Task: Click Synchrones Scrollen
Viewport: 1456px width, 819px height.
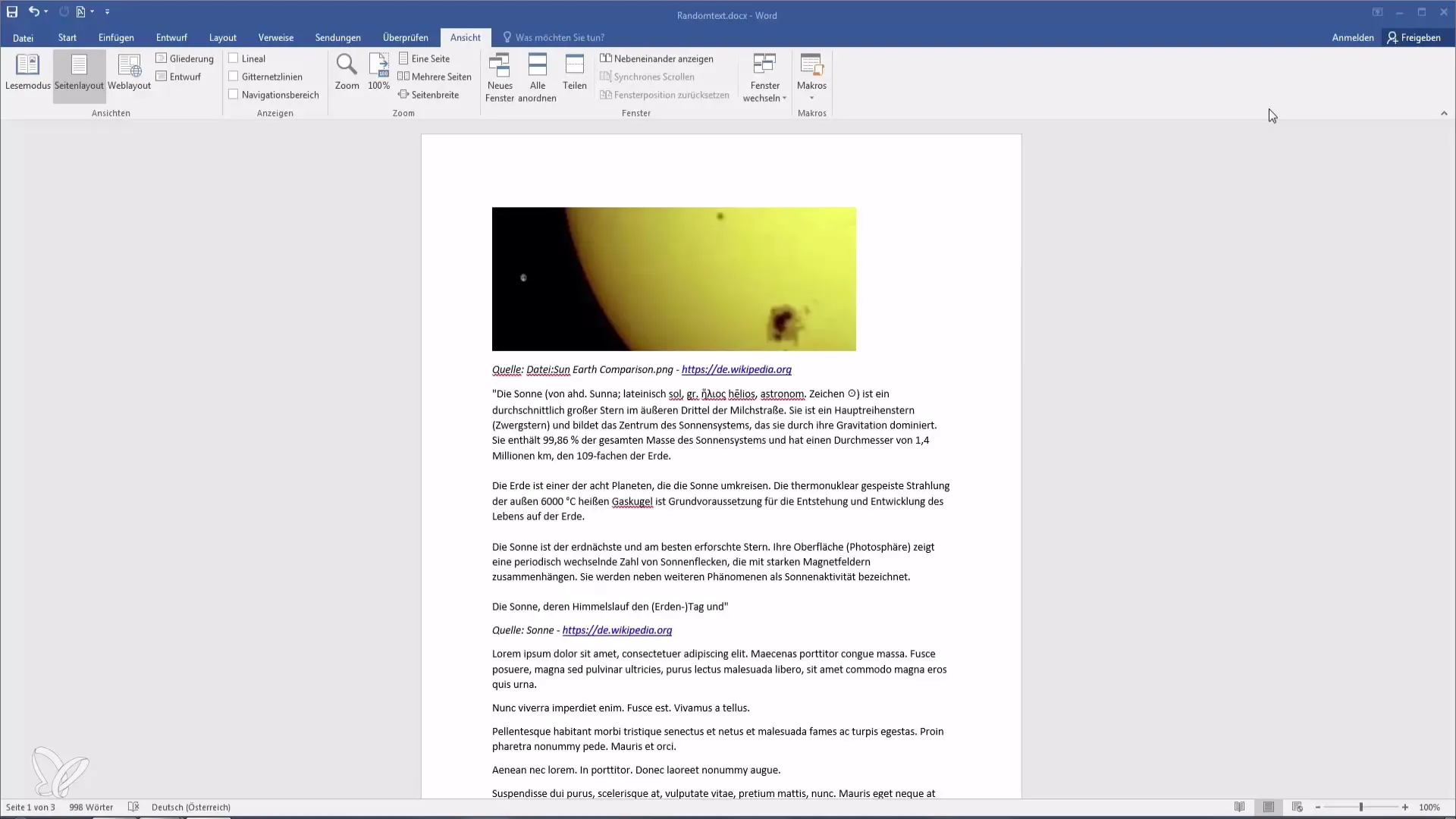Action: coord(647,77)
